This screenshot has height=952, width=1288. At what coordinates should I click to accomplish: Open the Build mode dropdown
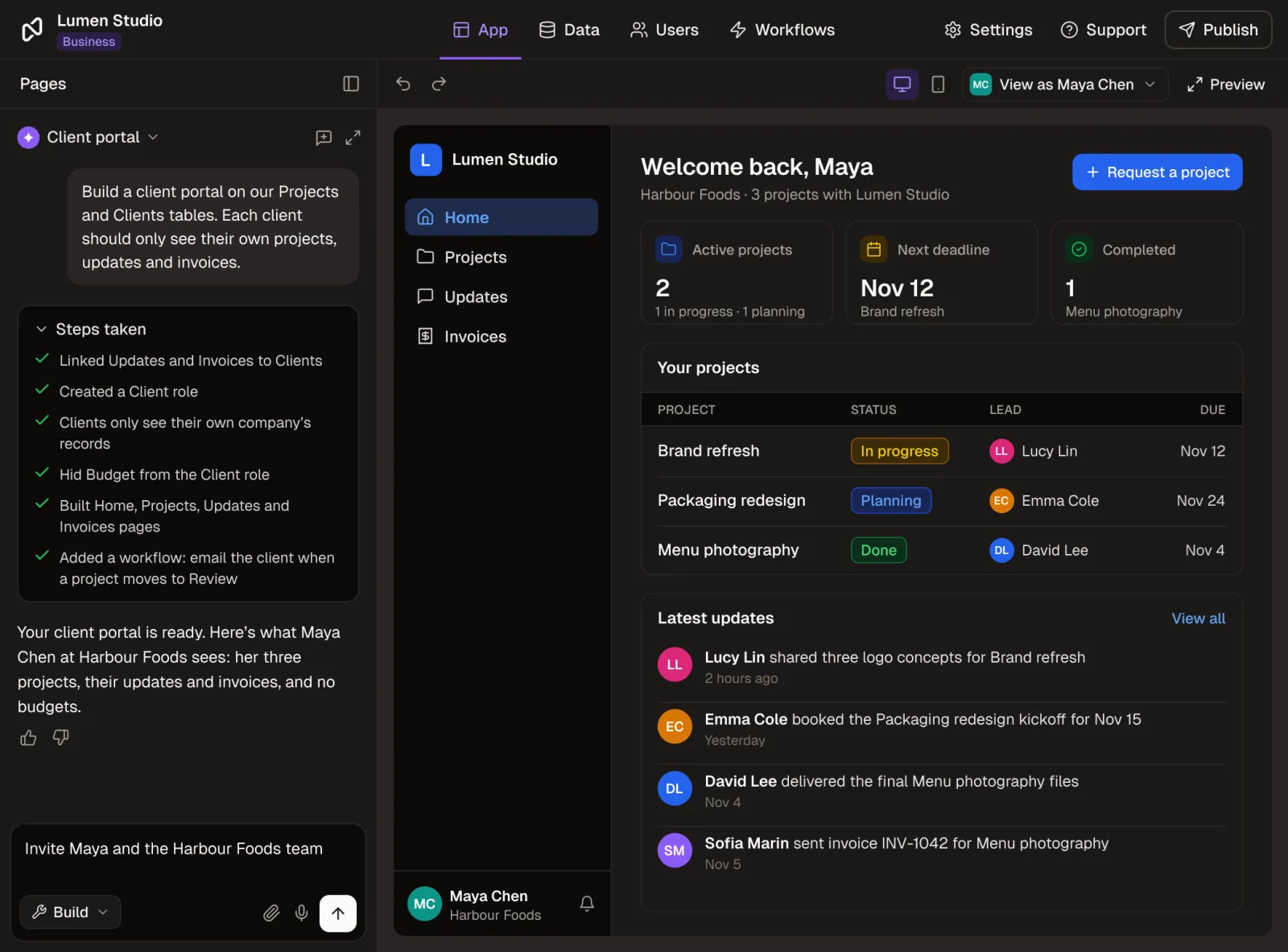[x=71, y=913]
